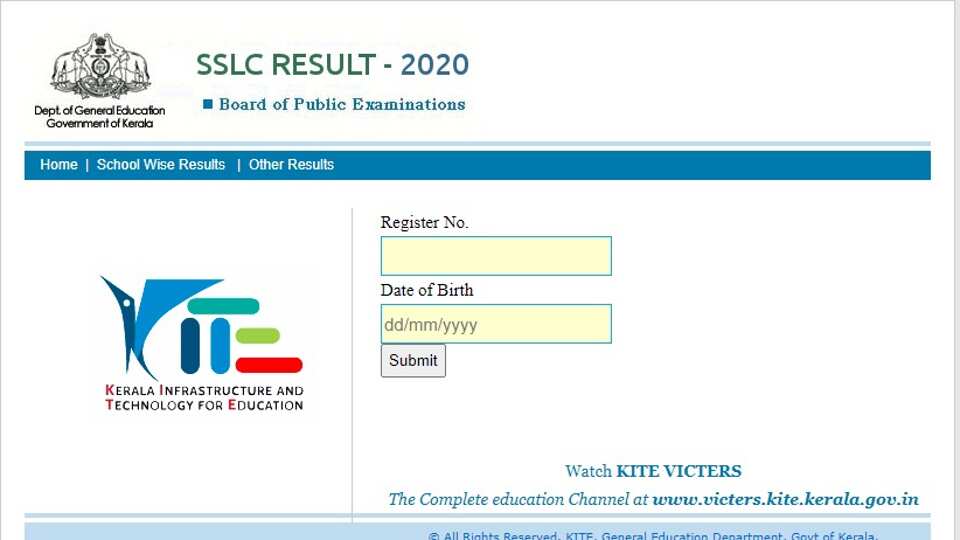The image size is (960, 540).
Task: Click the Government of Kerala caption
Action: (99, 123)
